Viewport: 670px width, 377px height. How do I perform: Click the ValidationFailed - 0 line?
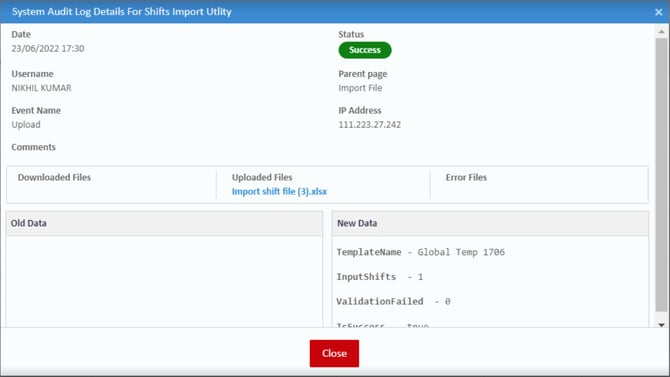click(x=393, y=301)
